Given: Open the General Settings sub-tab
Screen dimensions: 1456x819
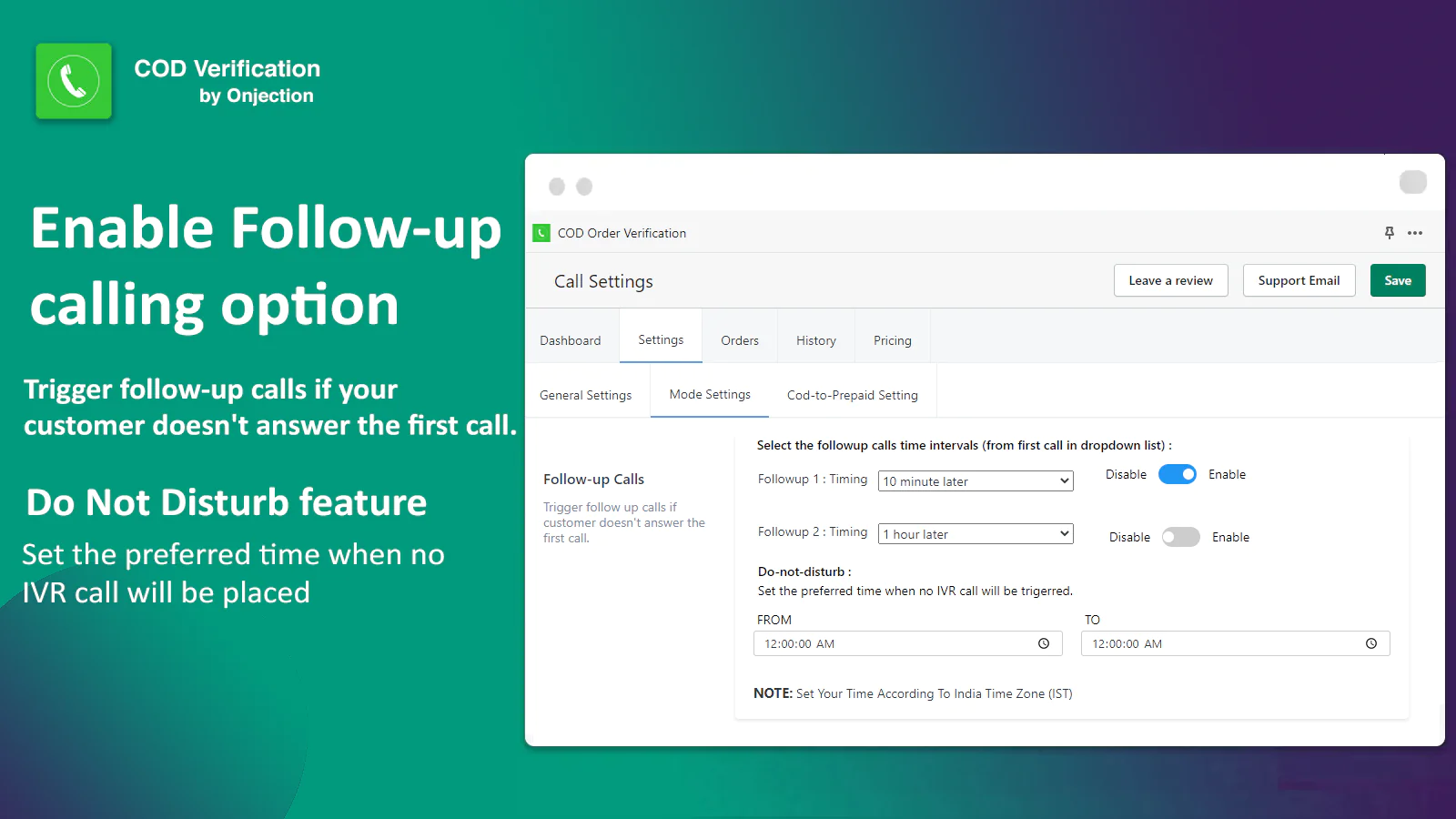Looking at the screenshot, I should [x=585, y=395].
